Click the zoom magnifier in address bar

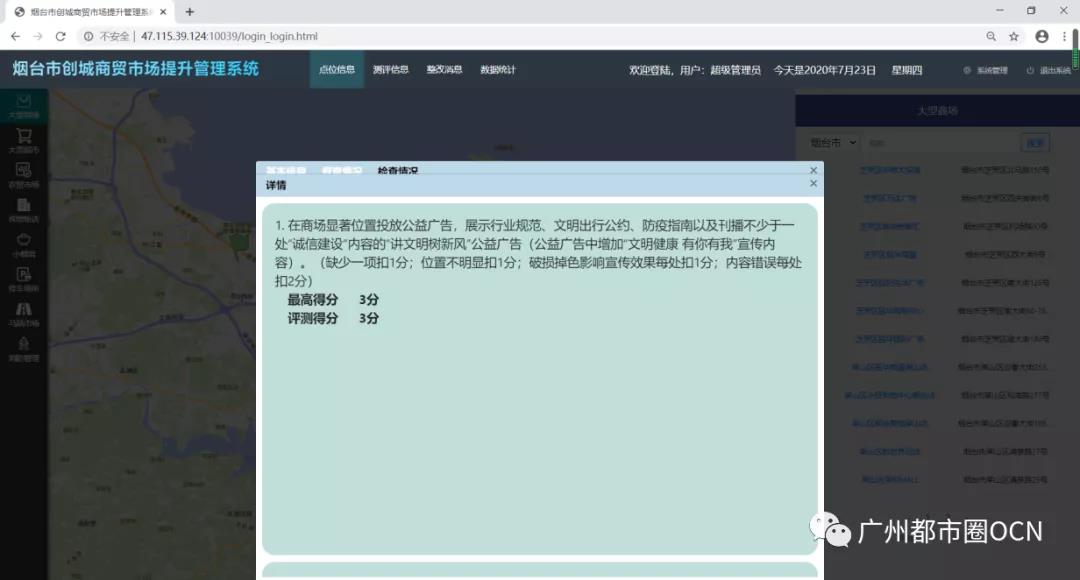(x=991, y=36)
